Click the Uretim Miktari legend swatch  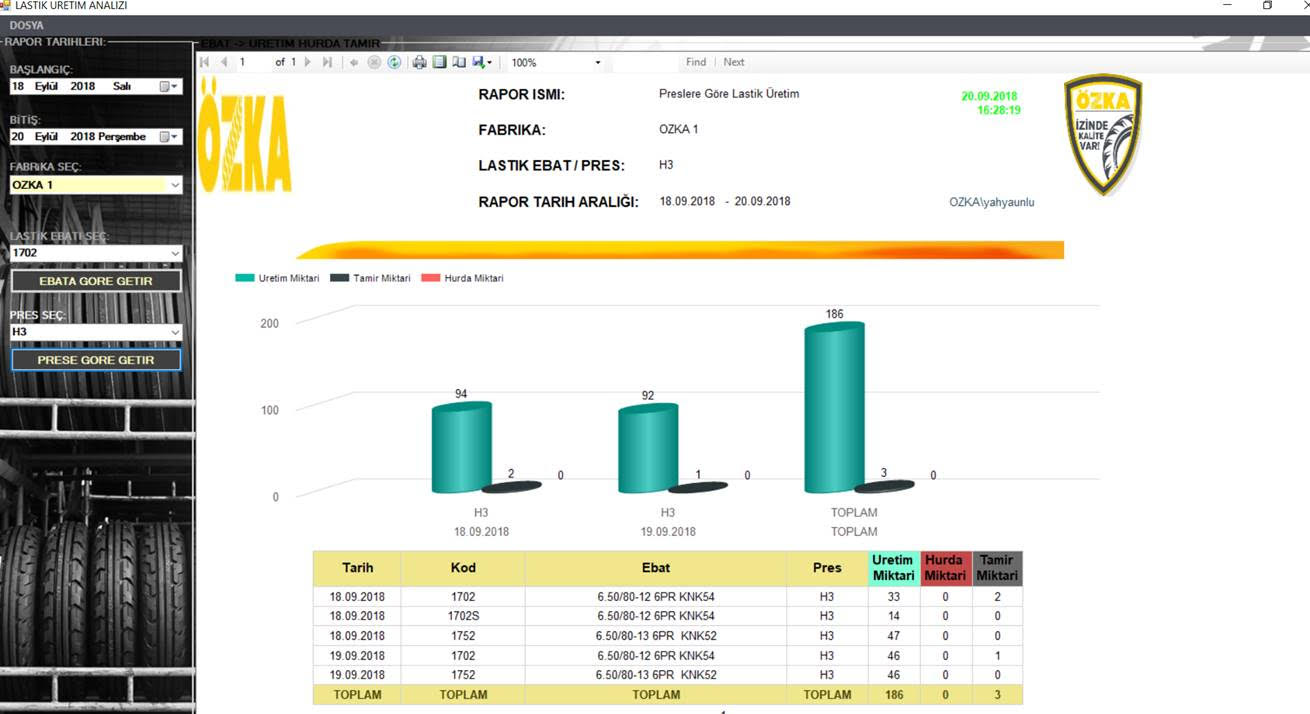245,278
